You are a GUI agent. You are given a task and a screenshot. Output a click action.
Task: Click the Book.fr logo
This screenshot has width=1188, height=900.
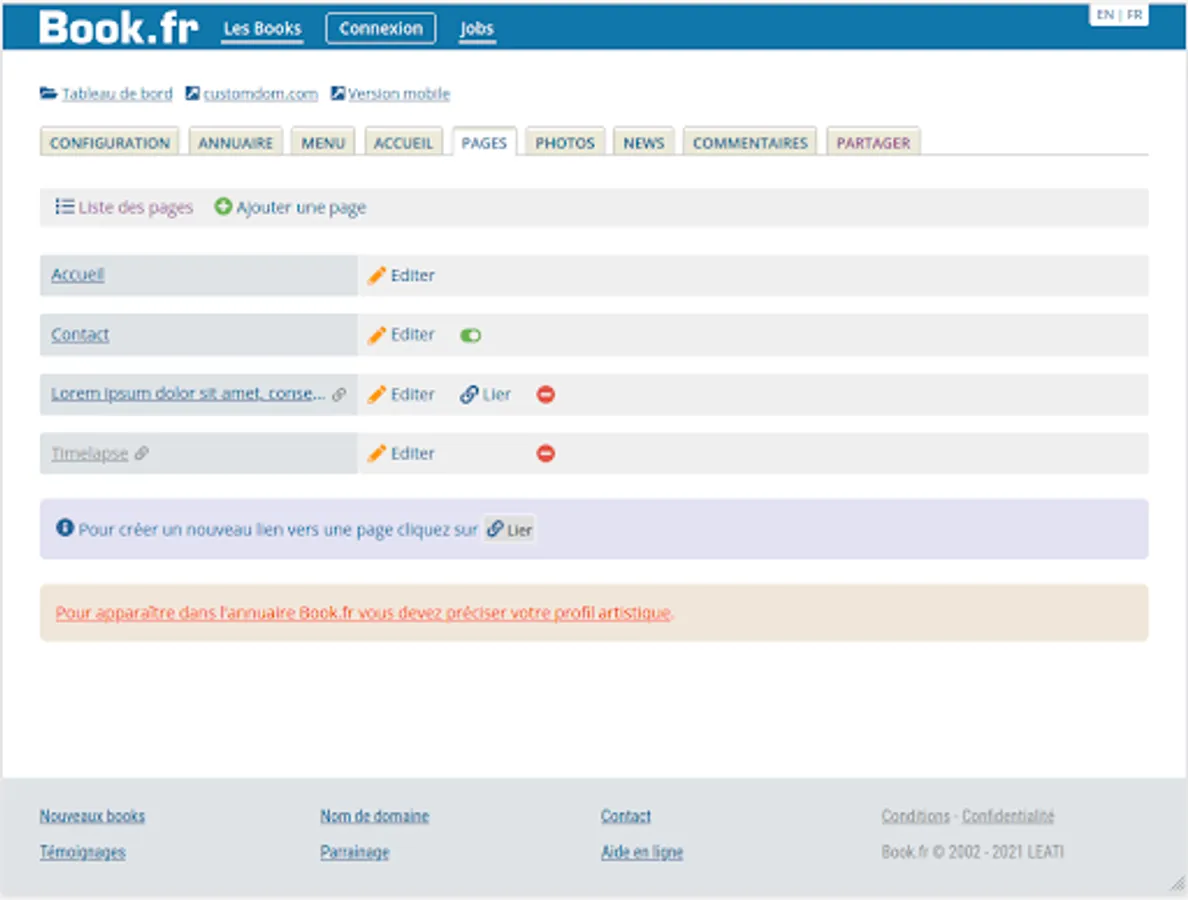click(x=118, y=27)
